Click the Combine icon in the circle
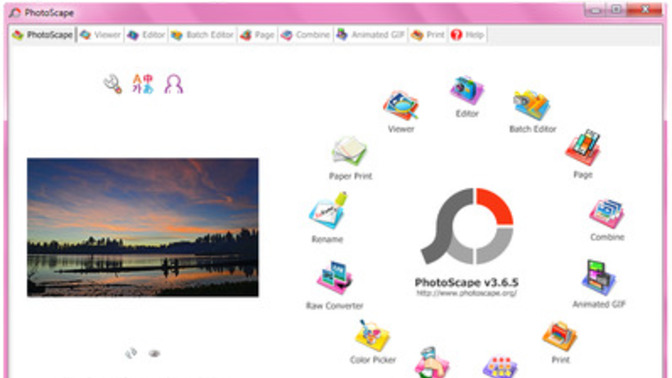 [606, 213]
